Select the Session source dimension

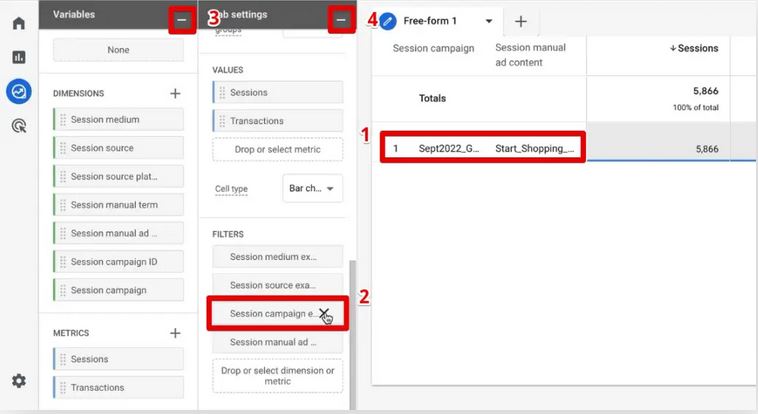(x=118, y=148)
